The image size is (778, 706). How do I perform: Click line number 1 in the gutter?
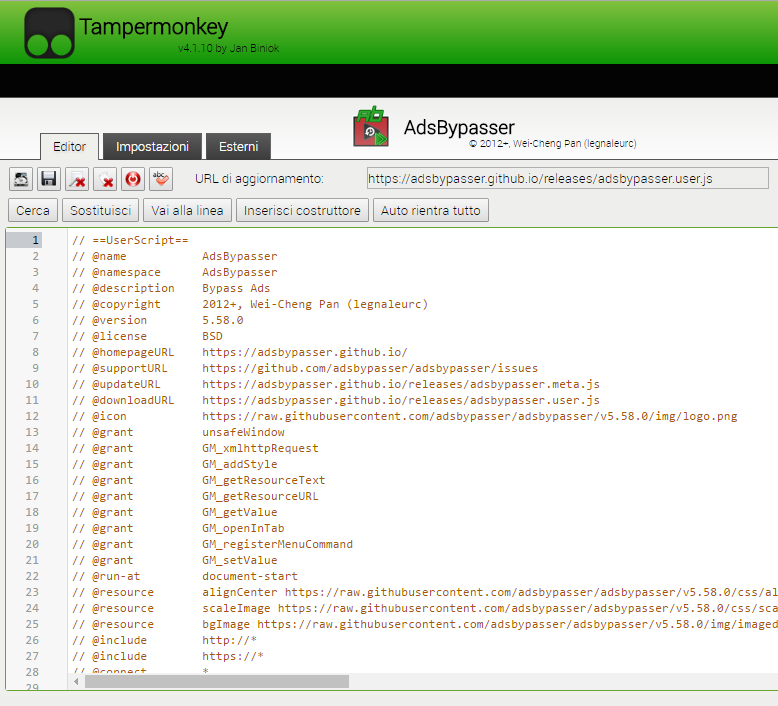35,240
